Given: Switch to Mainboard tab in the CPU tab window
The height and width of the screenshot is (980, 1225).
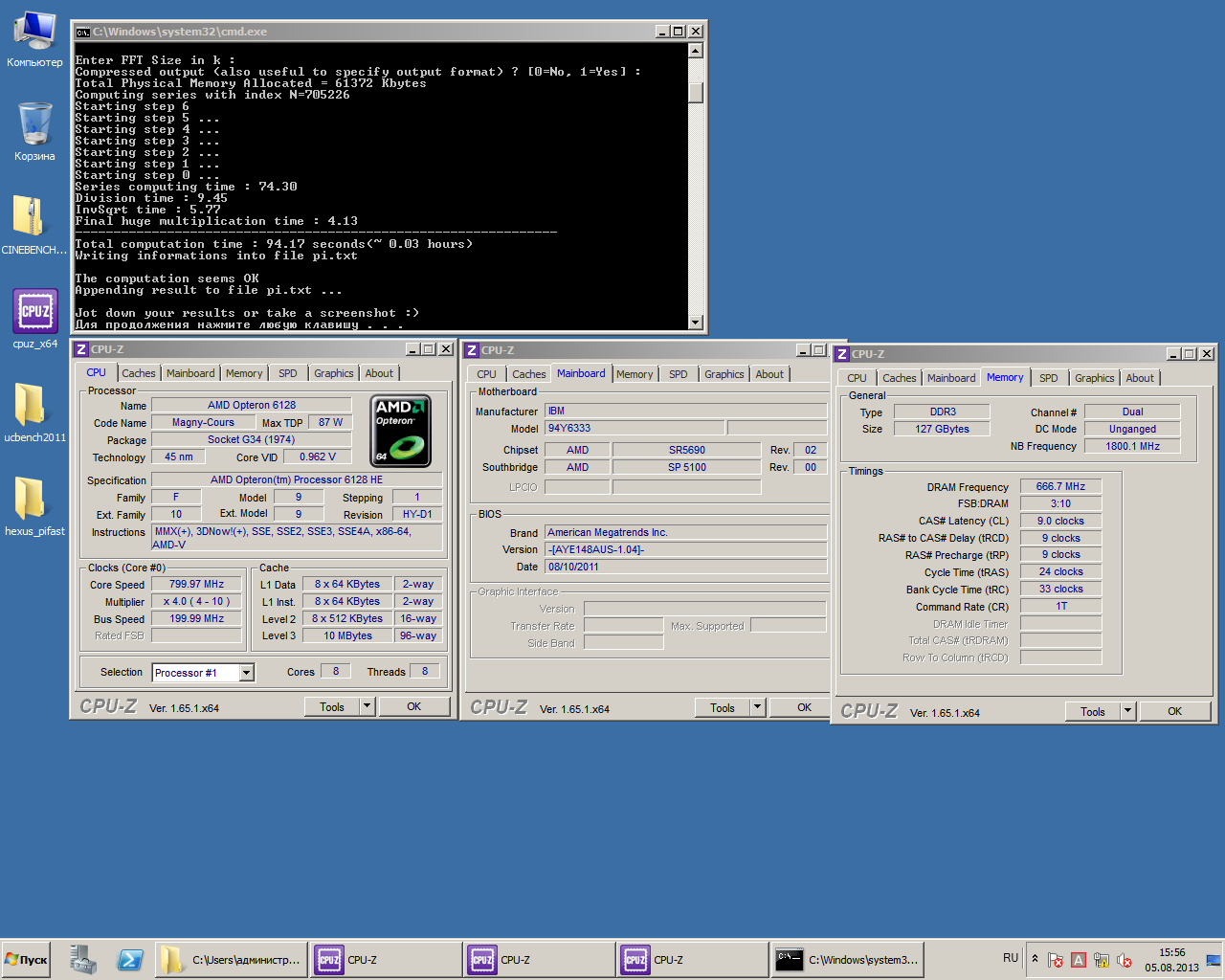Looking at the screenshot, I should 190,373.
